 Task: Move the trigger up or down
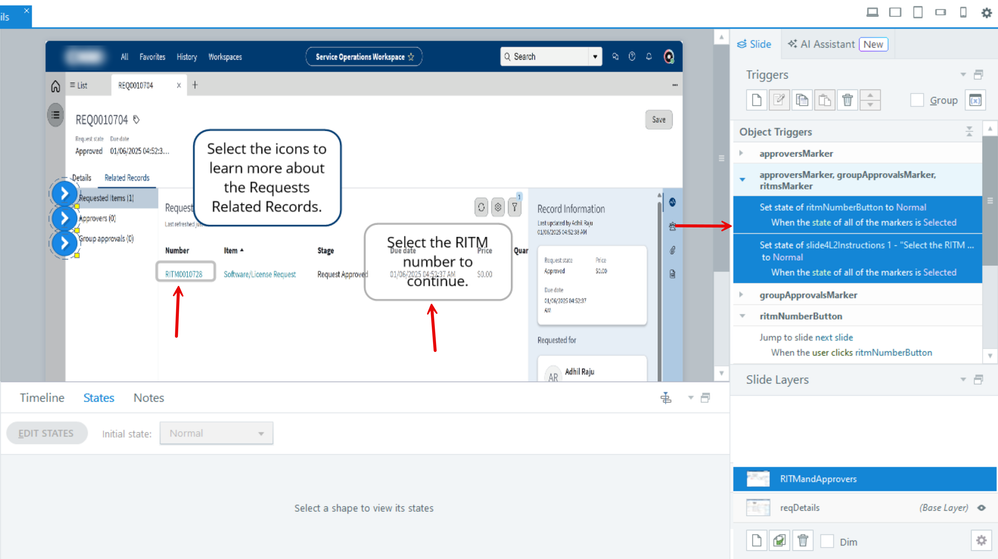(870, 100)
